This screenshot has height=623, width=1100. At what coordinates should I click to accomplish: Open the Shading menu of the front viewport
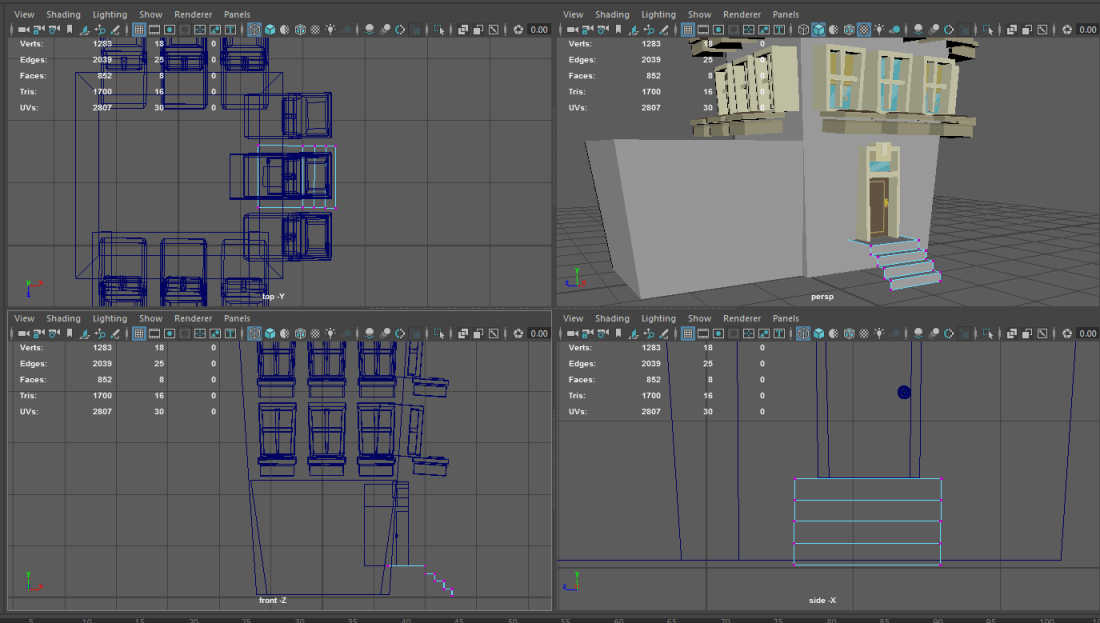64,318
